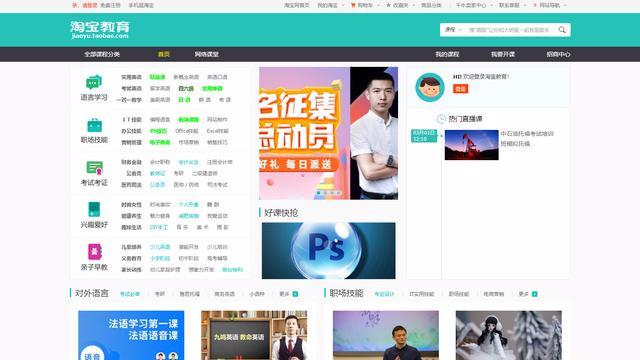Click the 更多 arrow icon in 职场技能 section
Viewport: 640px width, 360px height.
click(534, 294)
